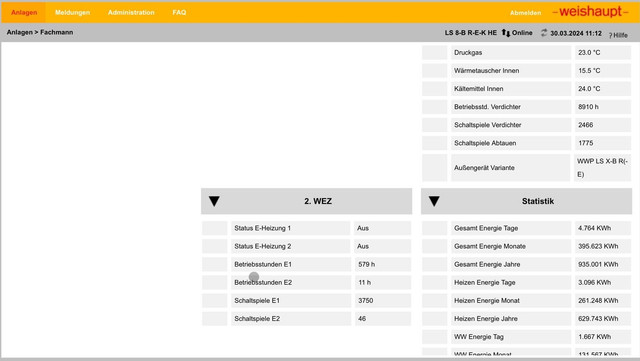This screenshot has height=361, width=640.
Task: Select the Gesamt Energie Tage label
Action: pos(486,228)
